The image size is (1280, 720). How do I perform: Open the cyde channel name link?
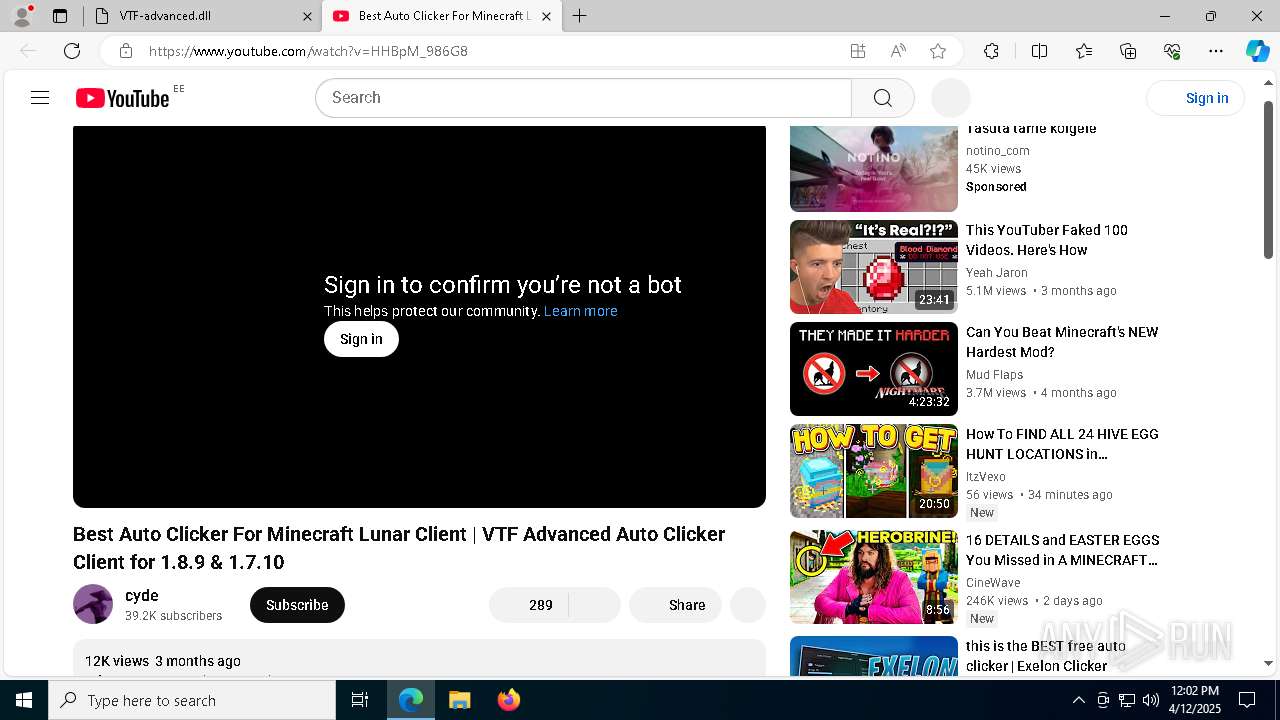tap(142, 596)
